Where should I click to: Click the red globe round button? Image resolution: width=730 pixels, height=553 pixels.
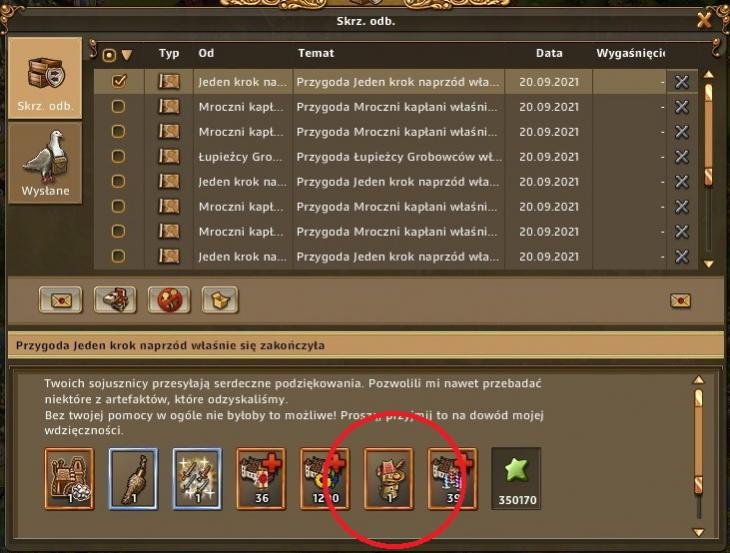169,300
